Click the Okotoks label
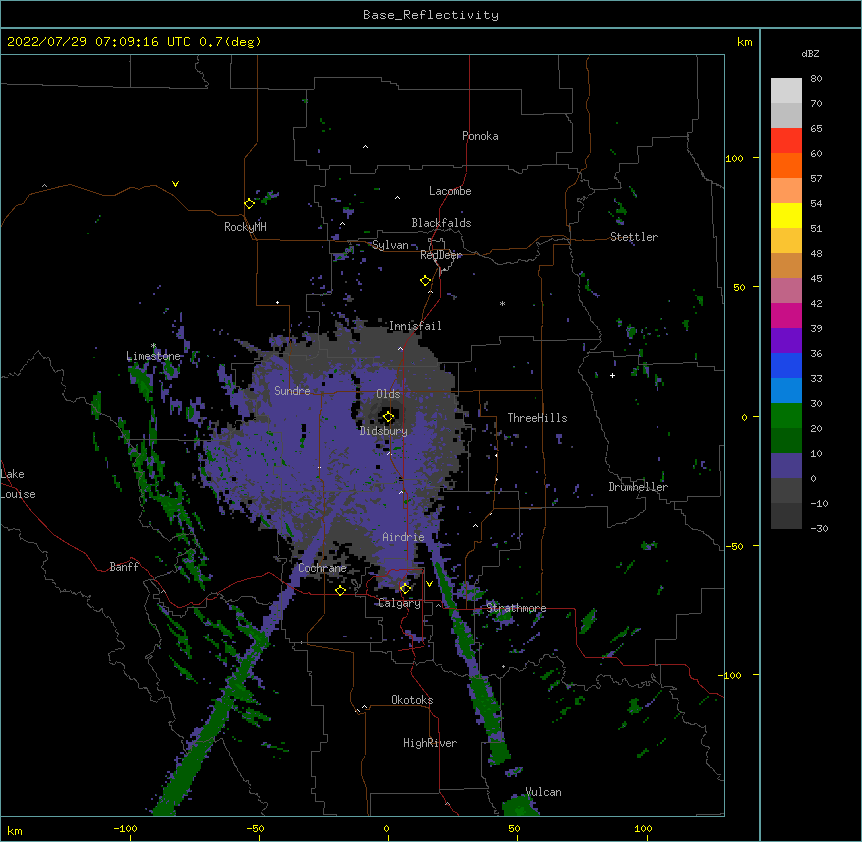This screenshot has height=842, width=862. coord(412,700)
